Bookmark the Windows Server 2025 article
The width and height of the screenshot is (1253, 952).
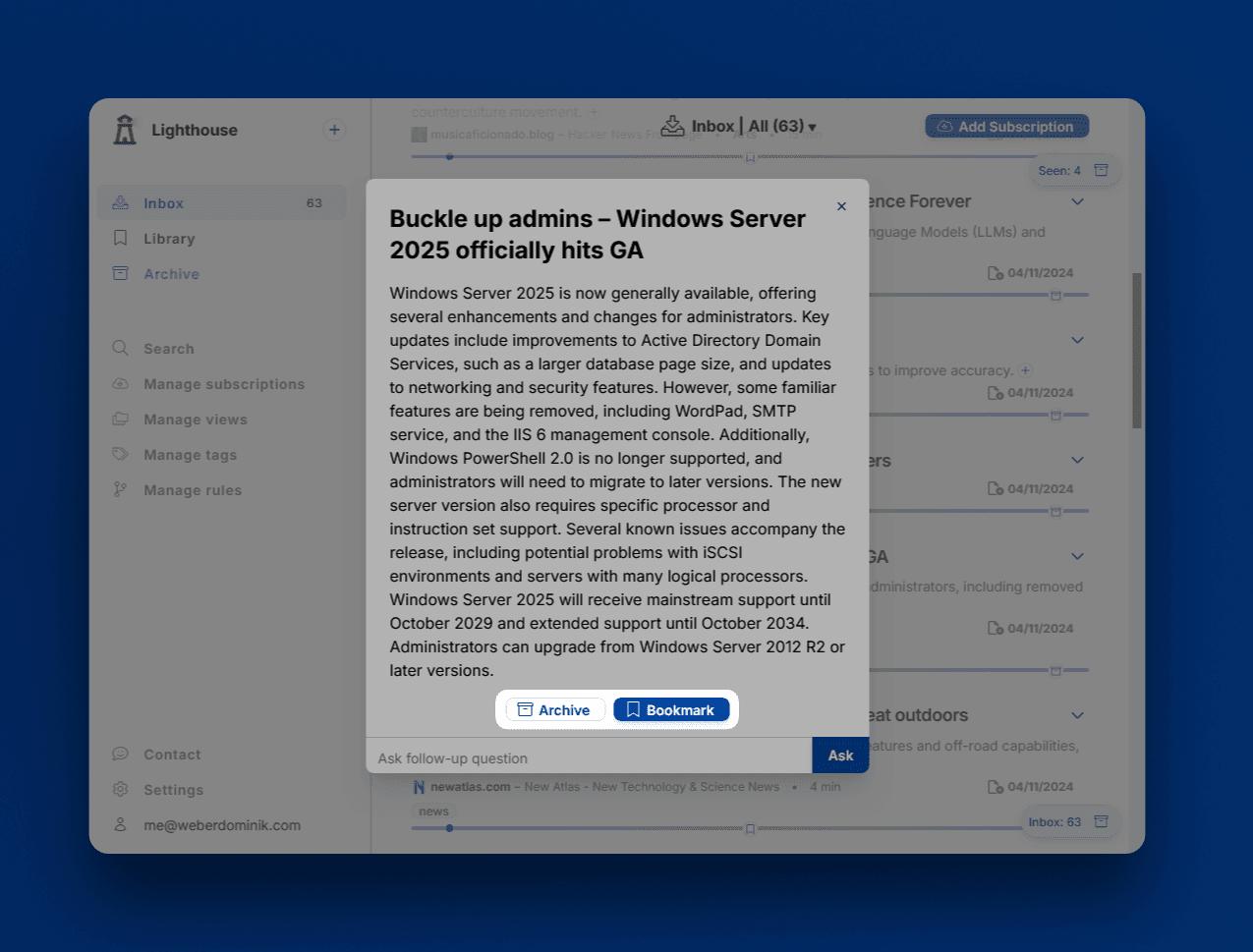click(671, 709)
